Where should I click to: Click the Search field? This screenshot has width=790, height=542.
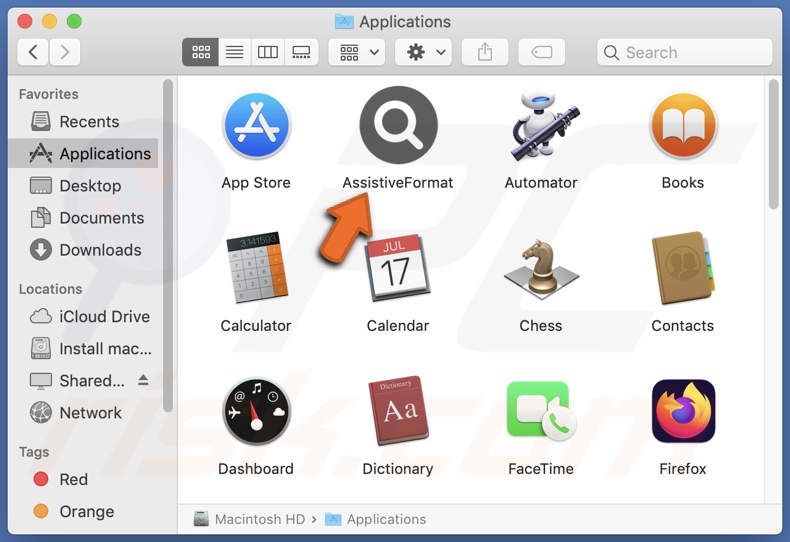tap(685, 52)
